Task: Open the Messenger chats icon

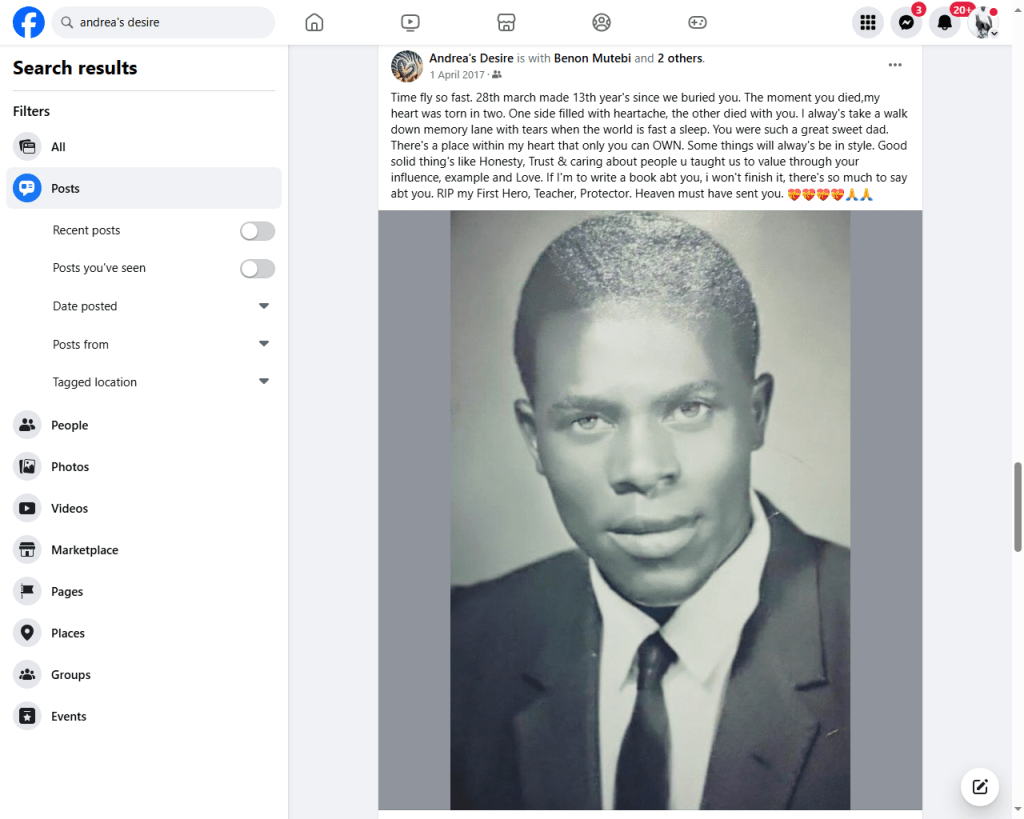Action: [906, 22]
